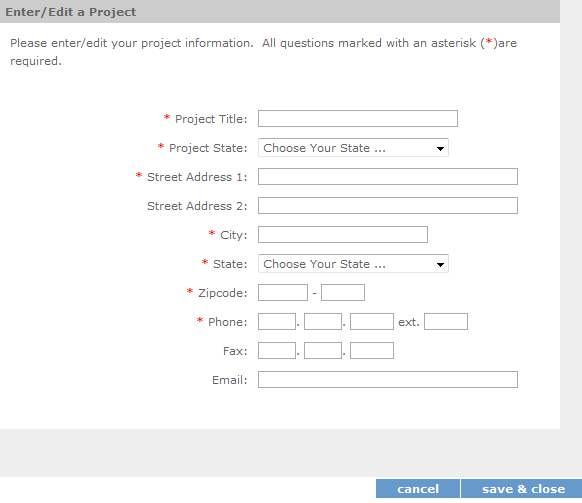The width and height of the screenshot is (582, 503).
Task: Click the middle Fax number box
Action: [323, 350]
